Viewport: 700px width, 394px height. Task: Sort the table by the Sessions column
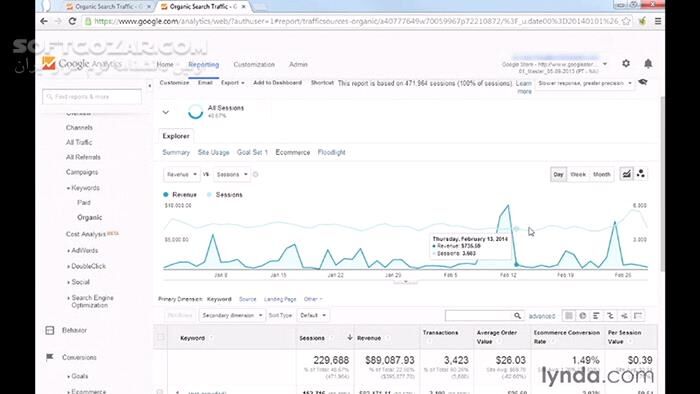pos(312,338)
